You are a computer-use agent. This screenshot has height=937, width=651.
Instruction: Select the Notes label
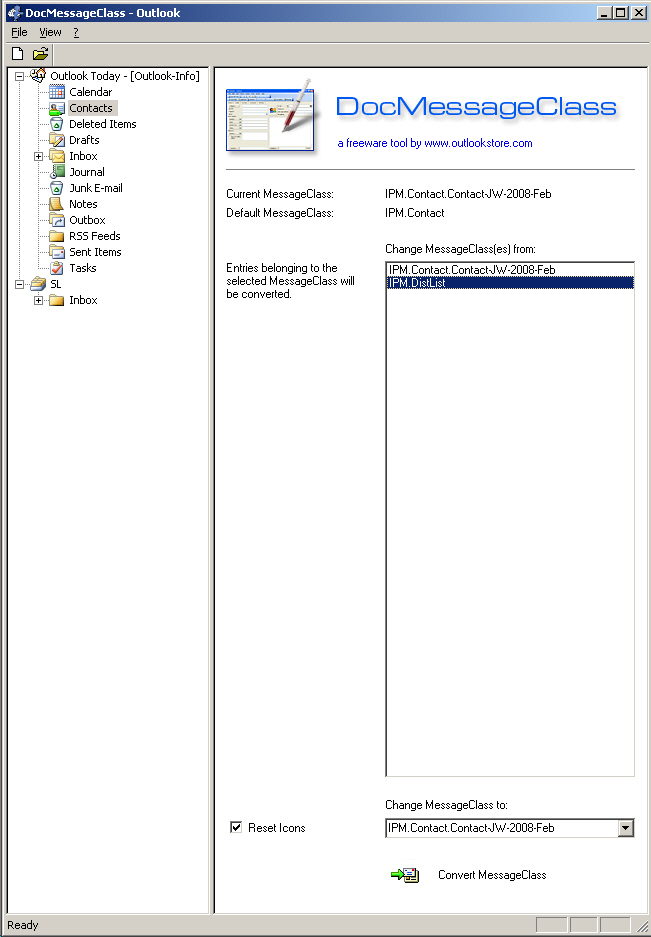coord(83,204)
